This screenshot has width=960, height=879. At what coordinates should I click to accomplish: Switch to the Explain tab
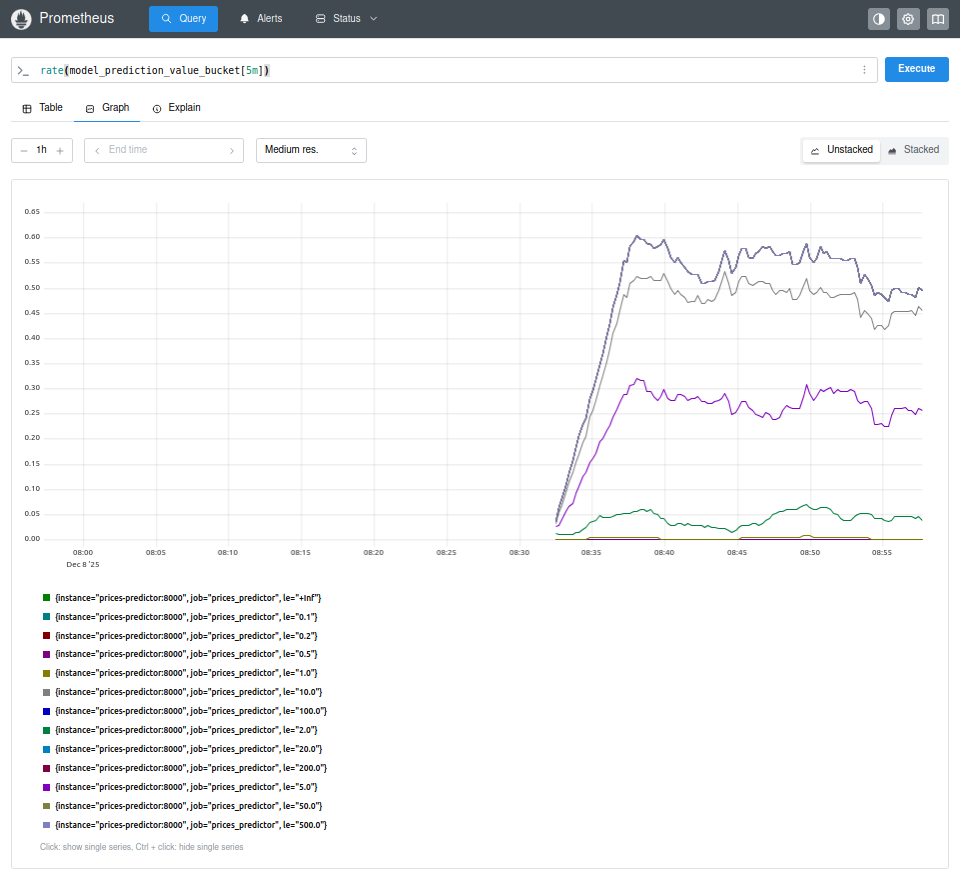coord(176,108)
